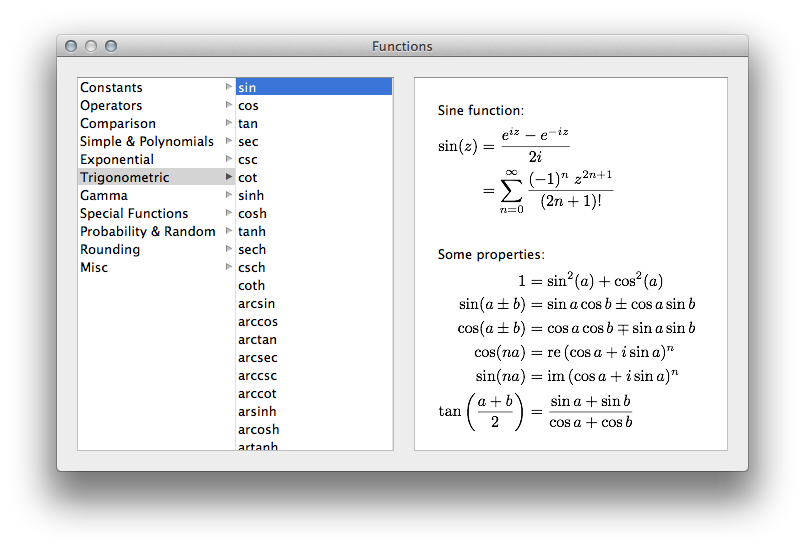Open the Rounding category
This screenshot has width=805, height=550.
pos(110,250)
